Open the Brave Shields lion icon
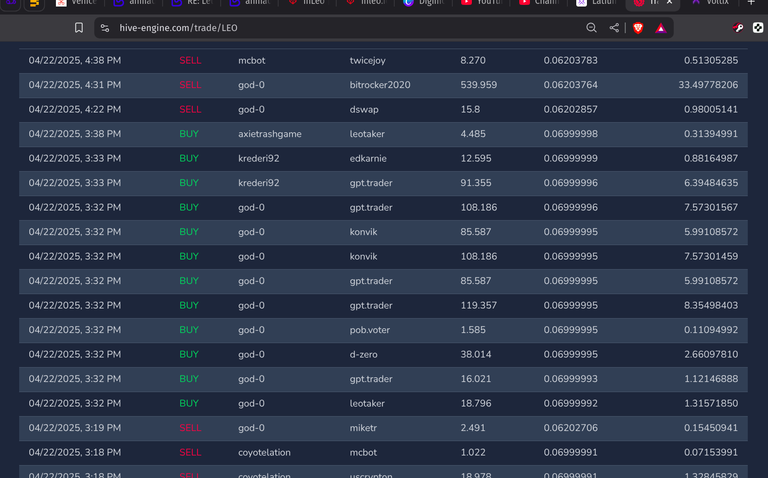 coord(638,28)
